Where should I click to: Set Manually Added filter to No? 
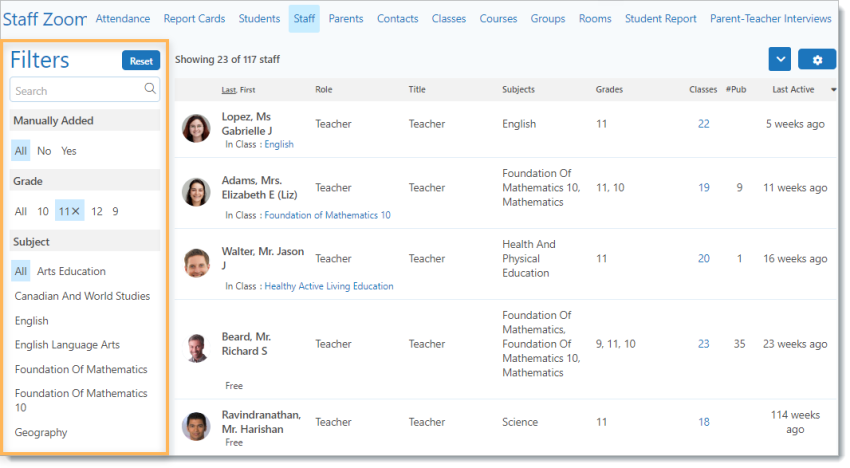(x=44, y=151)
